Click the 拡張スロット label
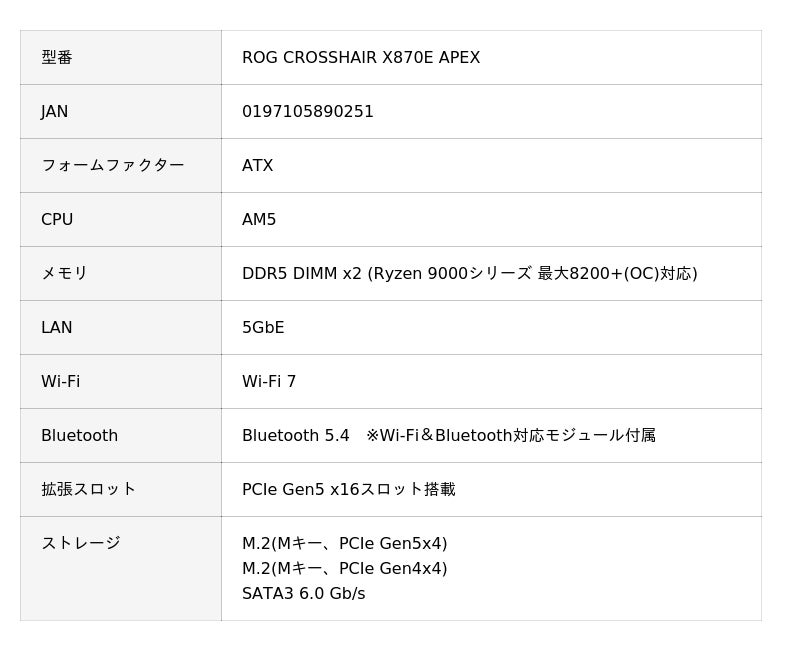Screen dimensions: 800x651 88,490
